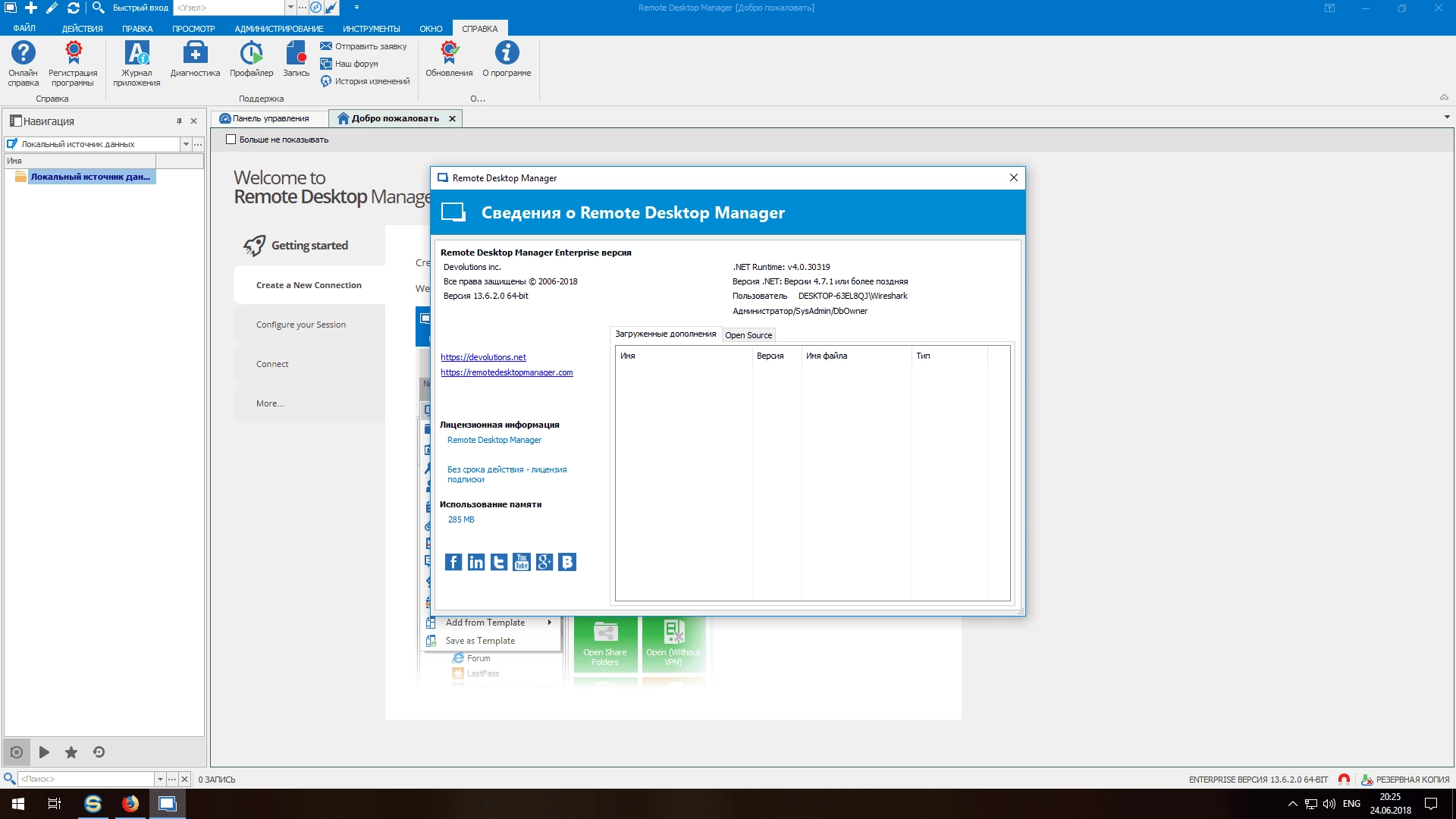
Task: Click the Имя column header in add-ons table
Action: click(x=684, y=356)
